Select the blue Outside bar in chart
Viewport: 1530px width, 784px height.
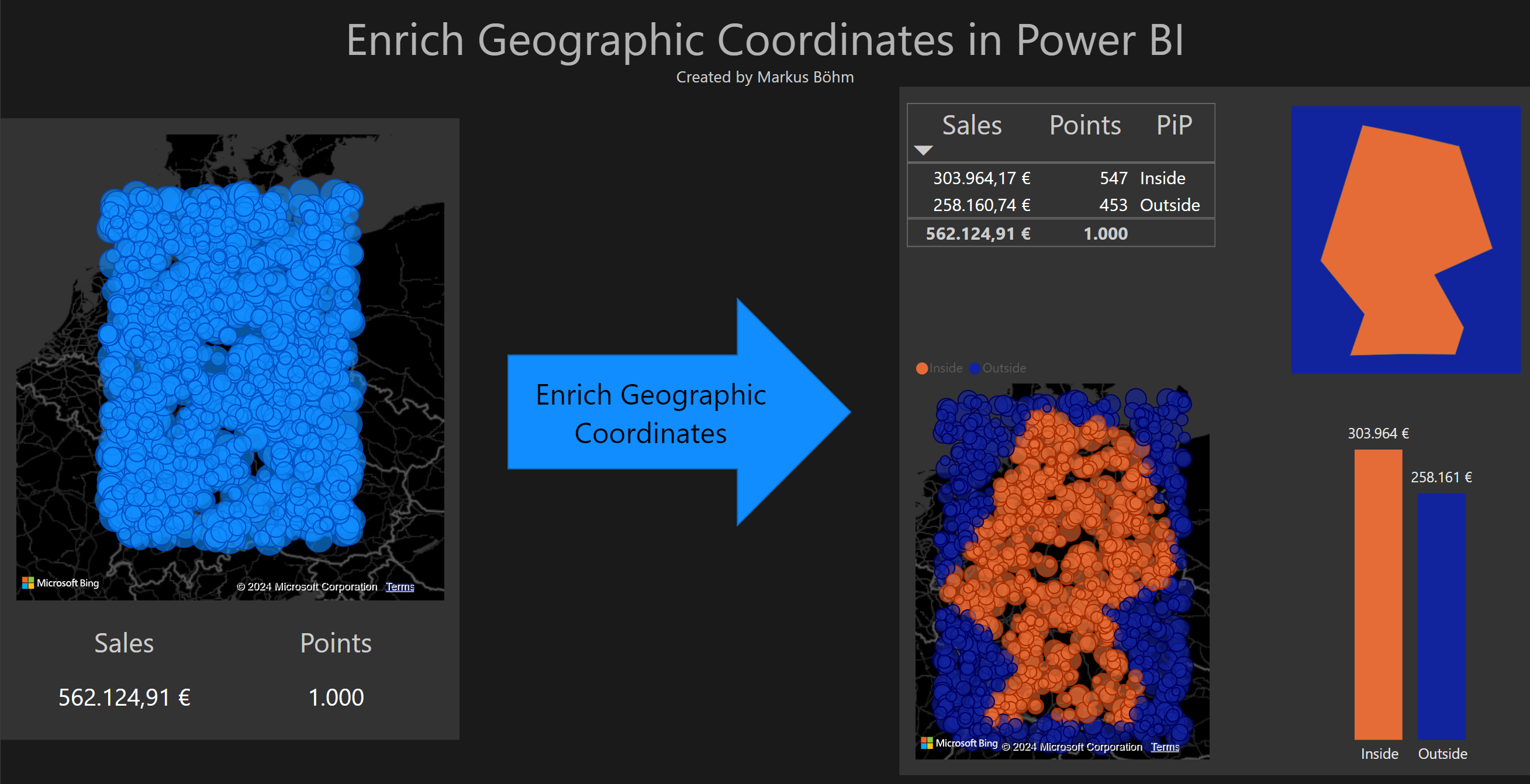point(1442,617)
